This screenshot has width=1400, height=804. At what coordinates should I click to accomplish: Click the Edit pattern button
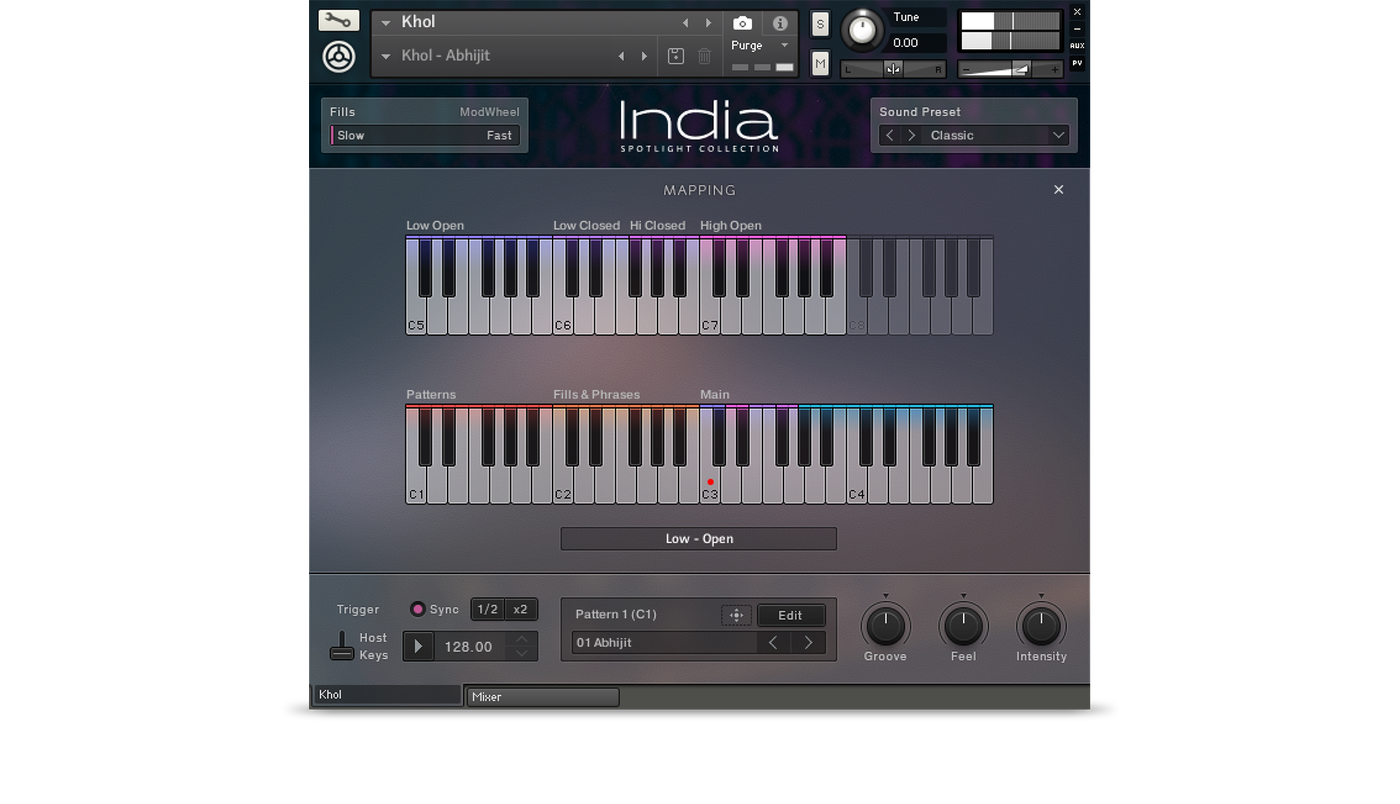(x=790, y=615)
